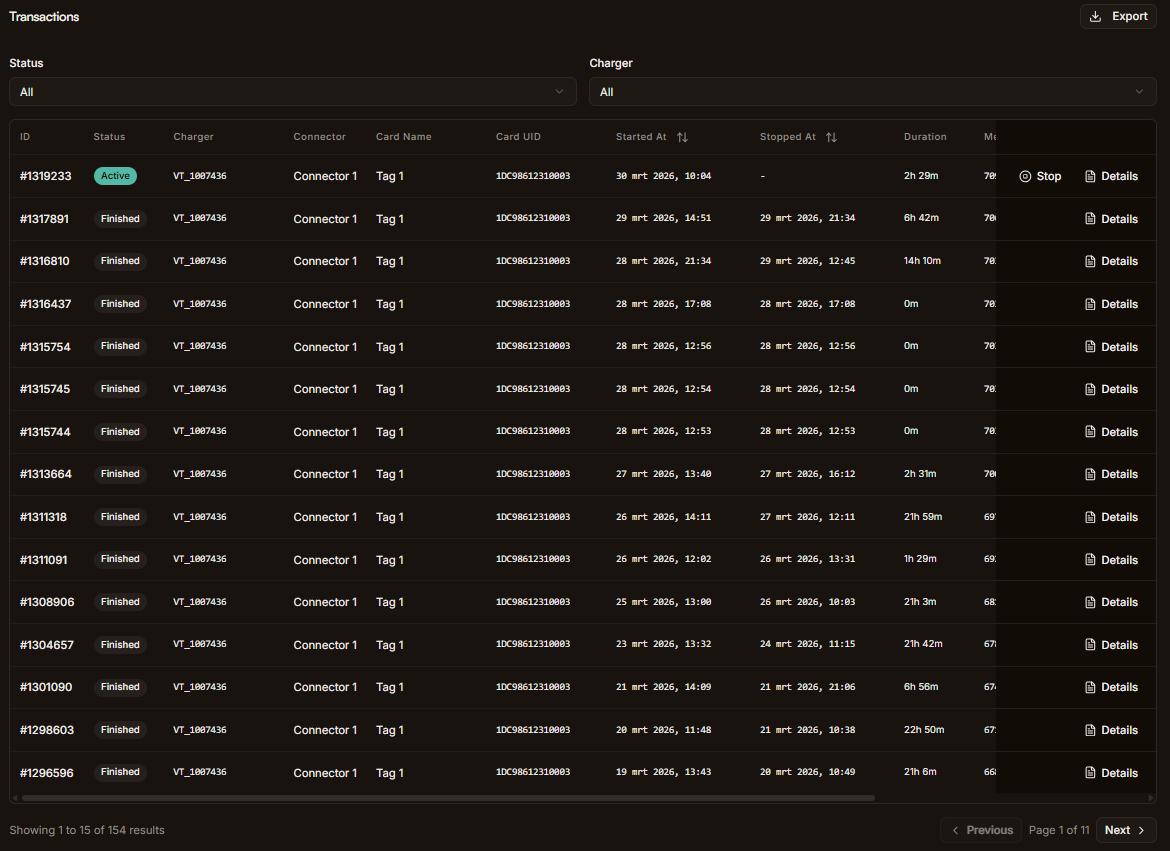Click the Previous pagination button
The image size is (1170, 851).
[x=981, y=830]
